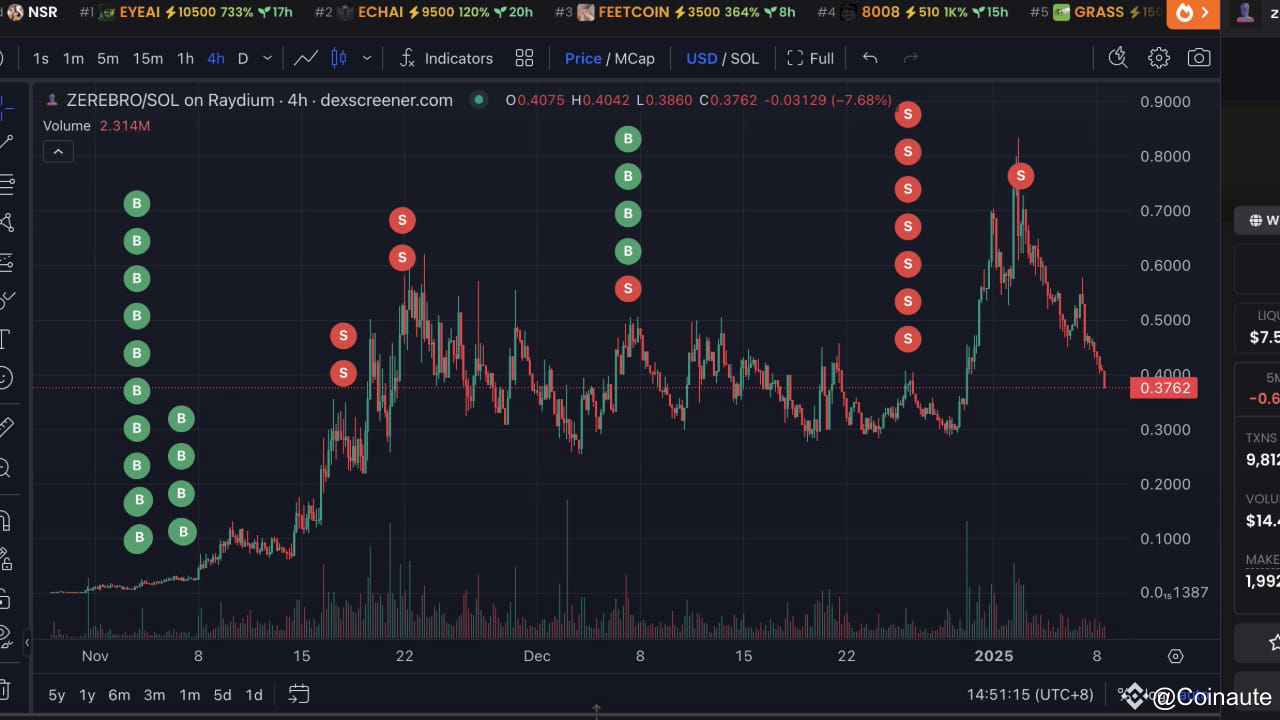Select the trend line drawing tool
Viewport: 1280px width, 720px height.
point(5,143)
